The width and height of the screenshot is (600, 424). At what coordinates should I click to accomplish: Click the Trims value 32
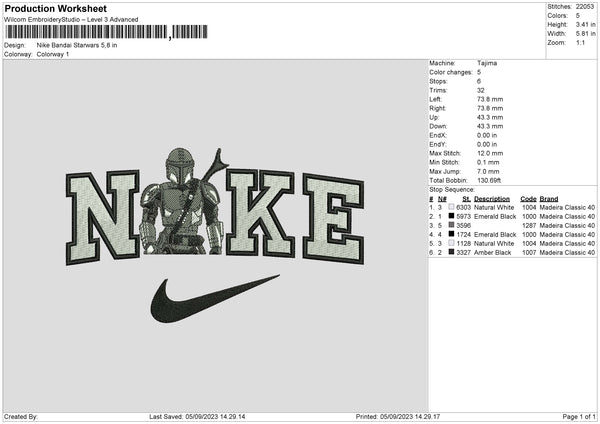481,91
